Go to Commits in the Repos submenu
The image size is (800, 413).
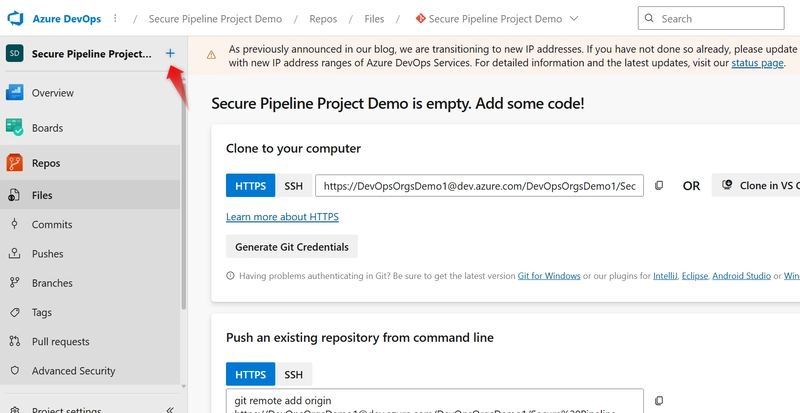[x=90, y=224]
